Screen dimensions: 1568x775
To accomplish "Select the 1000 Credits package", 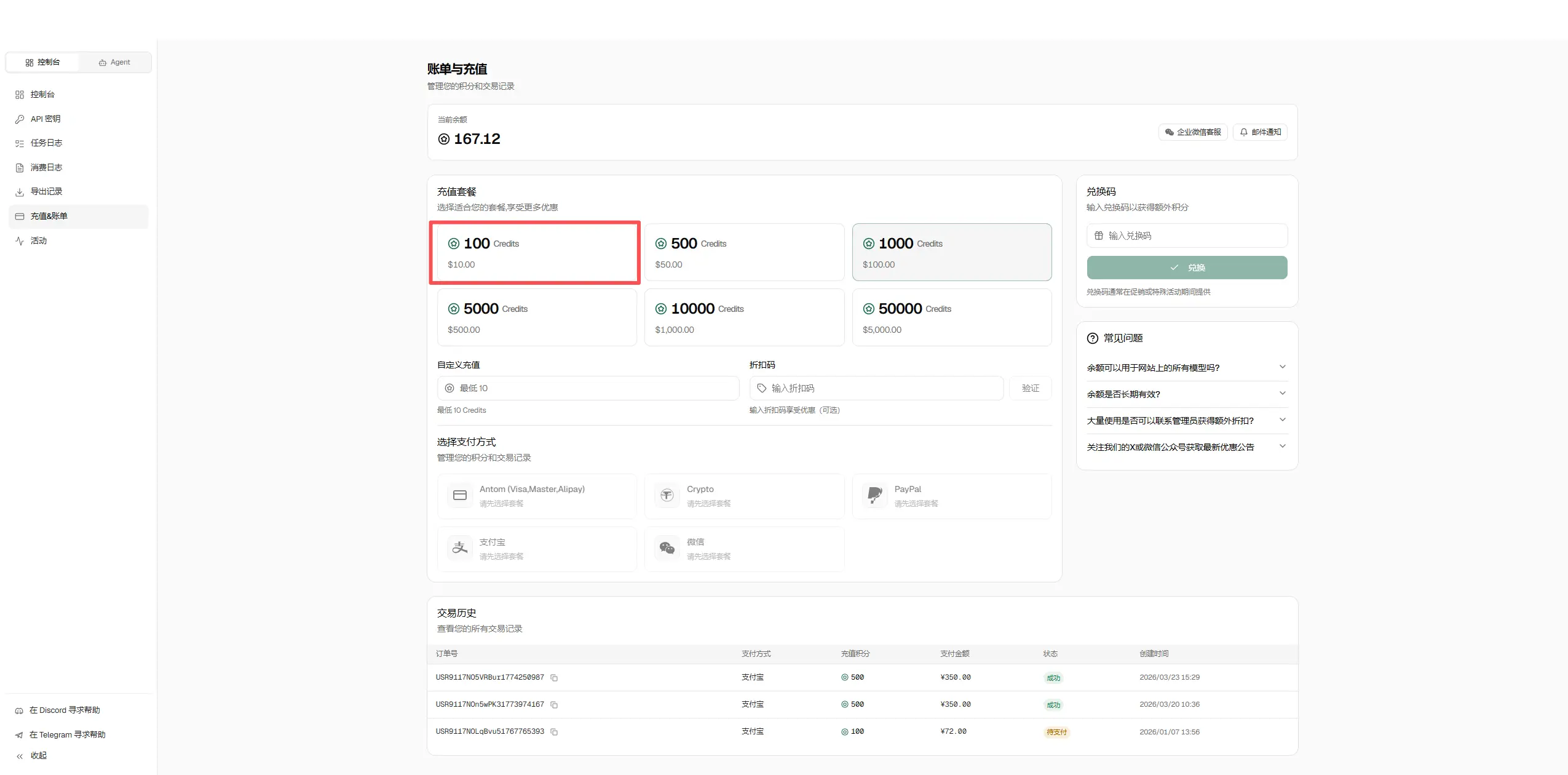I will (x=952, y=252).
